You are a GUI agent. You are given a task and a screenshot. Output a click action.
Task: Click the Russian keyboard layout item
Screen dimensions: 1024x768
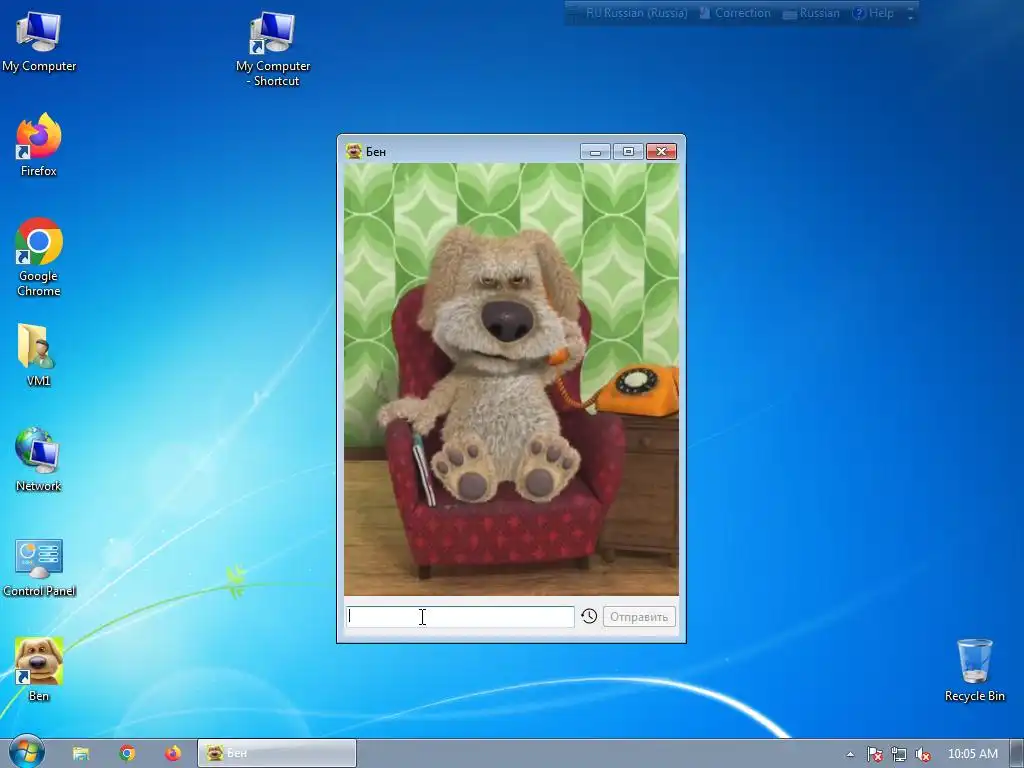coord(811,13)
